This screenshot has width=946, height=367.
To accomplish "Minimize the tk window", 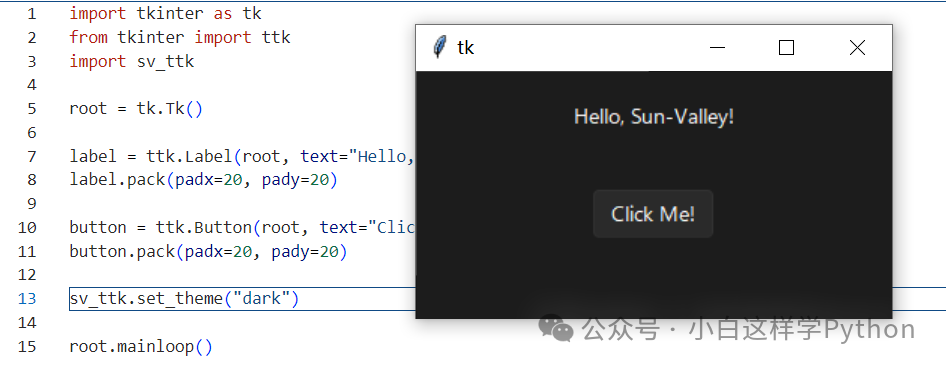I will (717, 48).
